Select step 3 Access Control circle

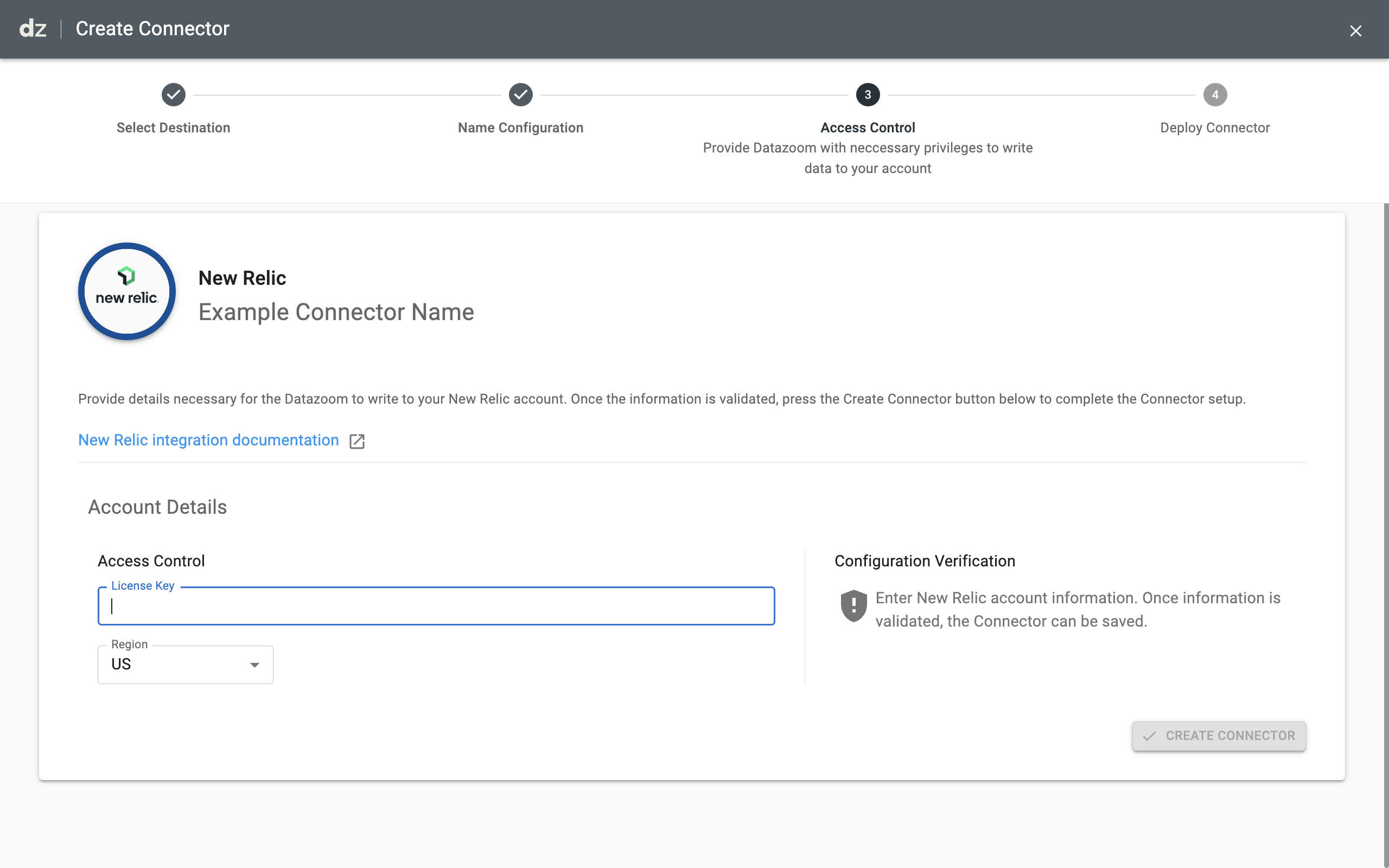click(x=868, y=95)
